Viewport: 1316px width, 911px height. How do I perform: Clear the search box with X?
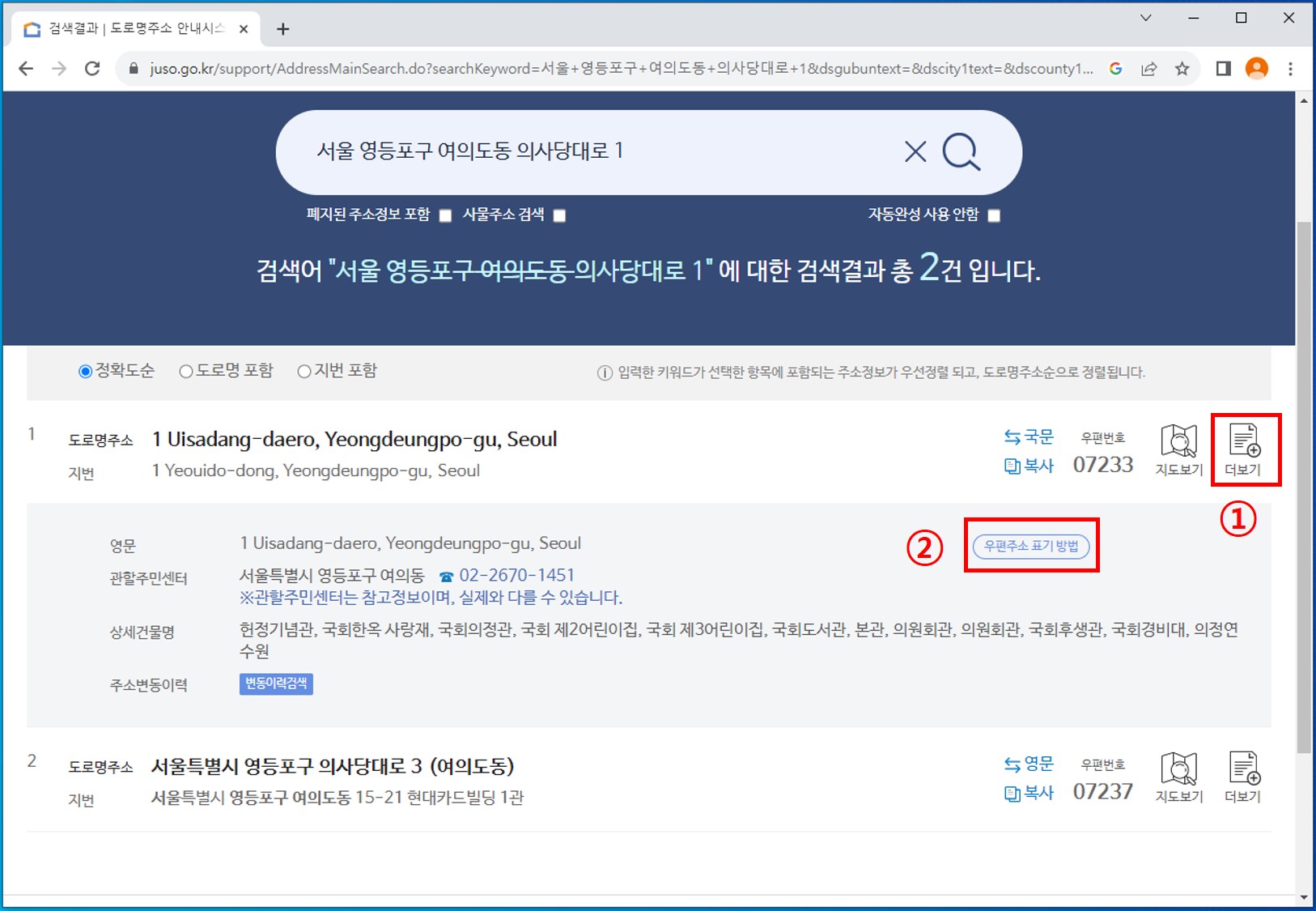pyautogui.click(x=915, y=151)
